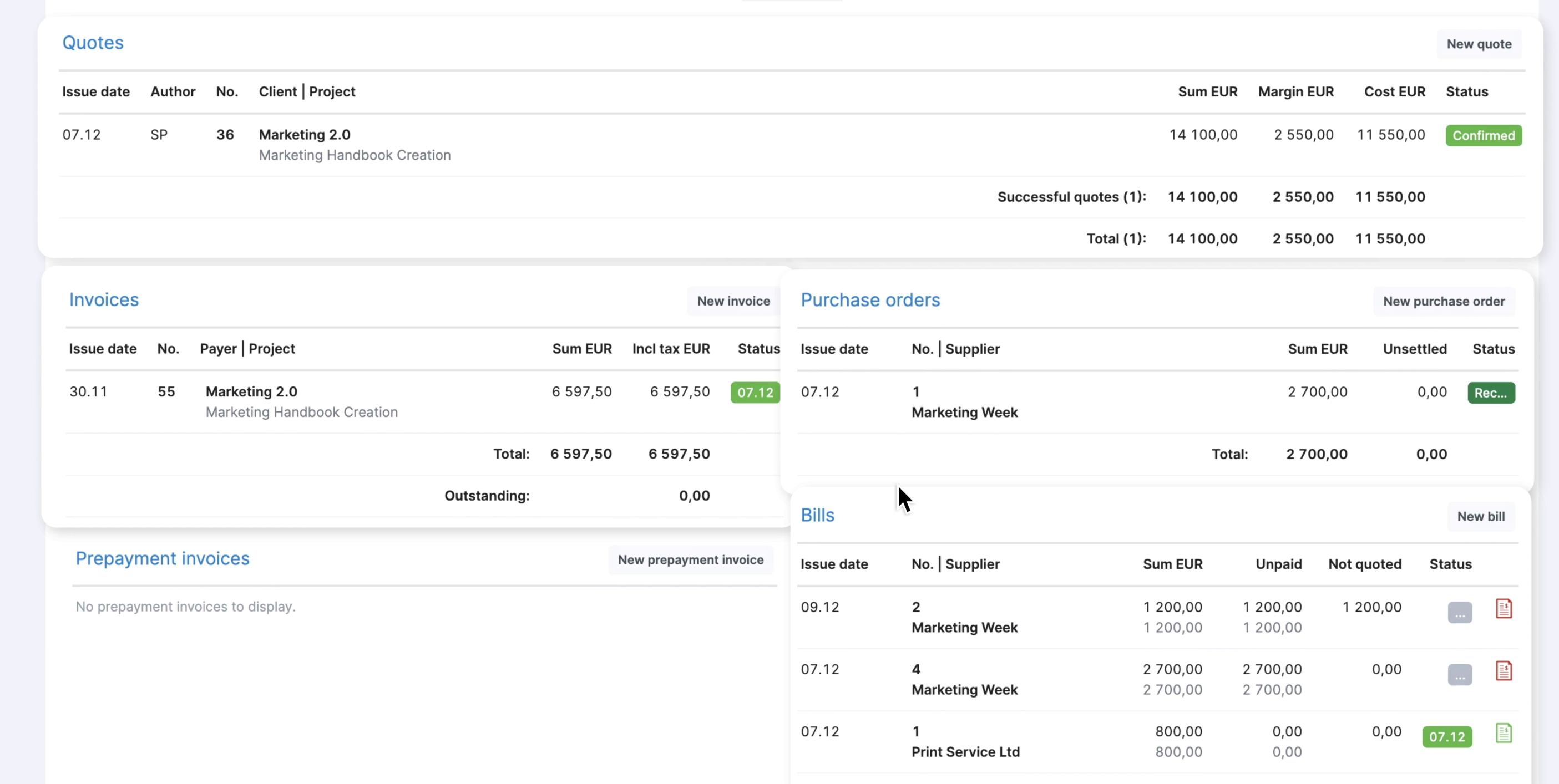1559x784 pixels.
Task: Click the grey status badge on bill 2
Action: (1460, 613)
